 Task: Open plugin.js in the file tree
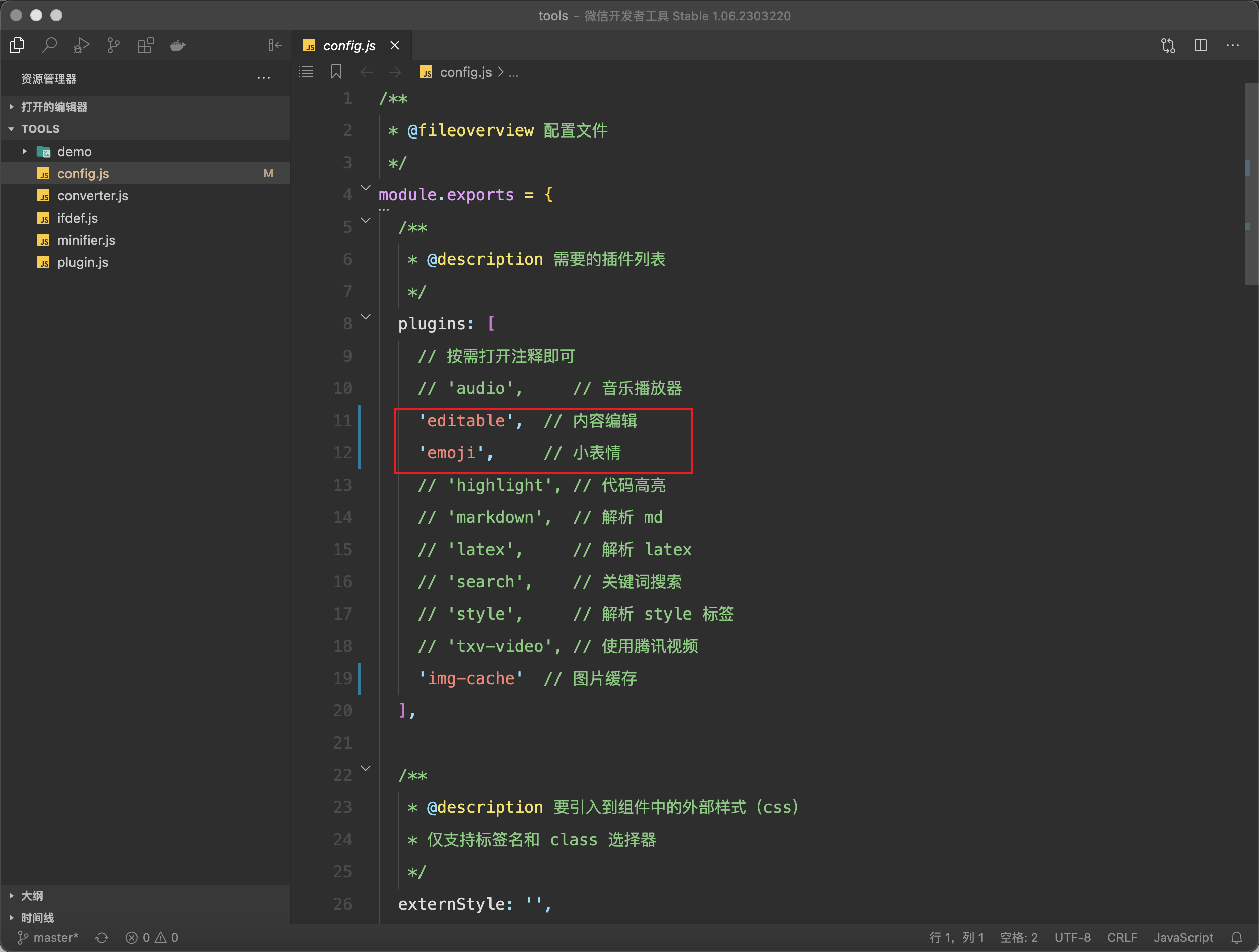146,262
